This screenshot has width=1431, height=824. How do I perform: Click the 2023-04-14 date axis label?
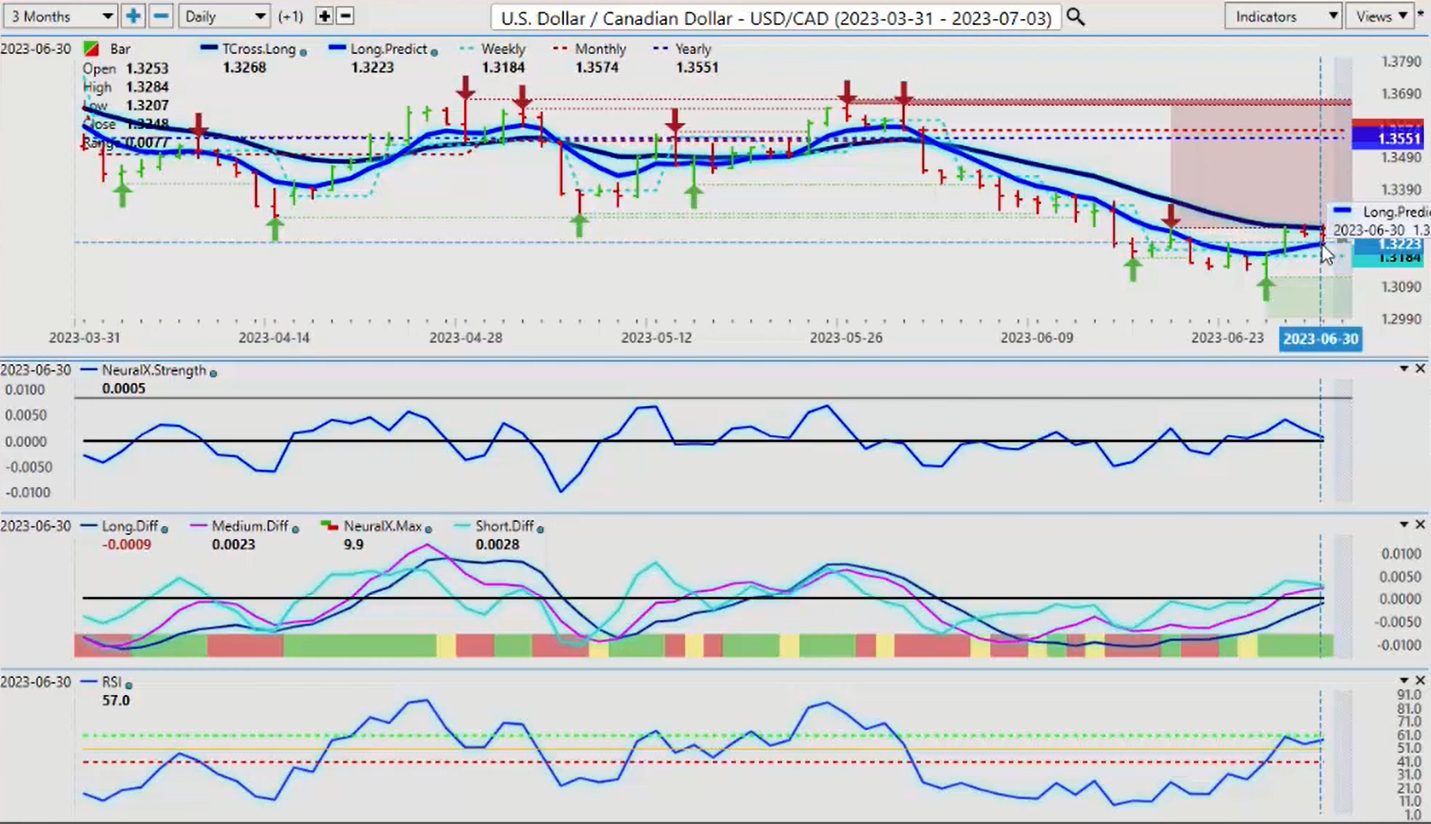coord(274,338)
